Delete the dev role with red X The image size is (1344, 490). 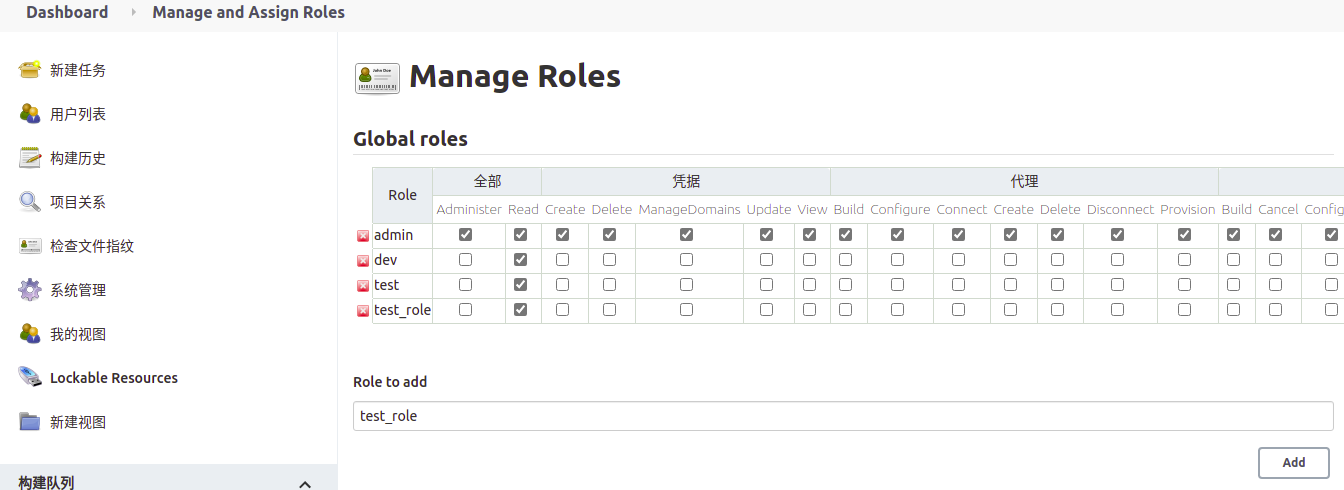coord(363,261)
